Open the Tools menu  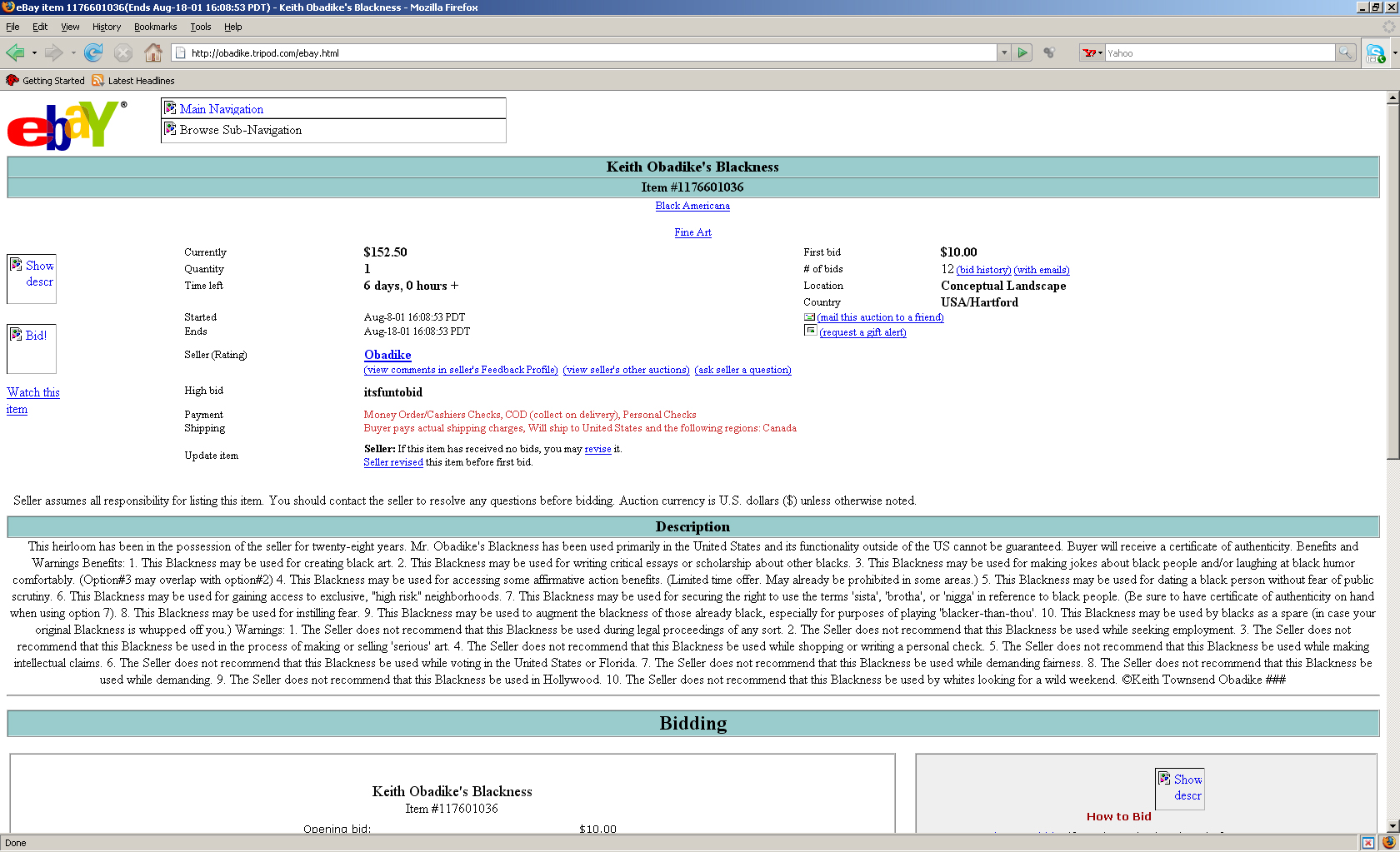200,27
